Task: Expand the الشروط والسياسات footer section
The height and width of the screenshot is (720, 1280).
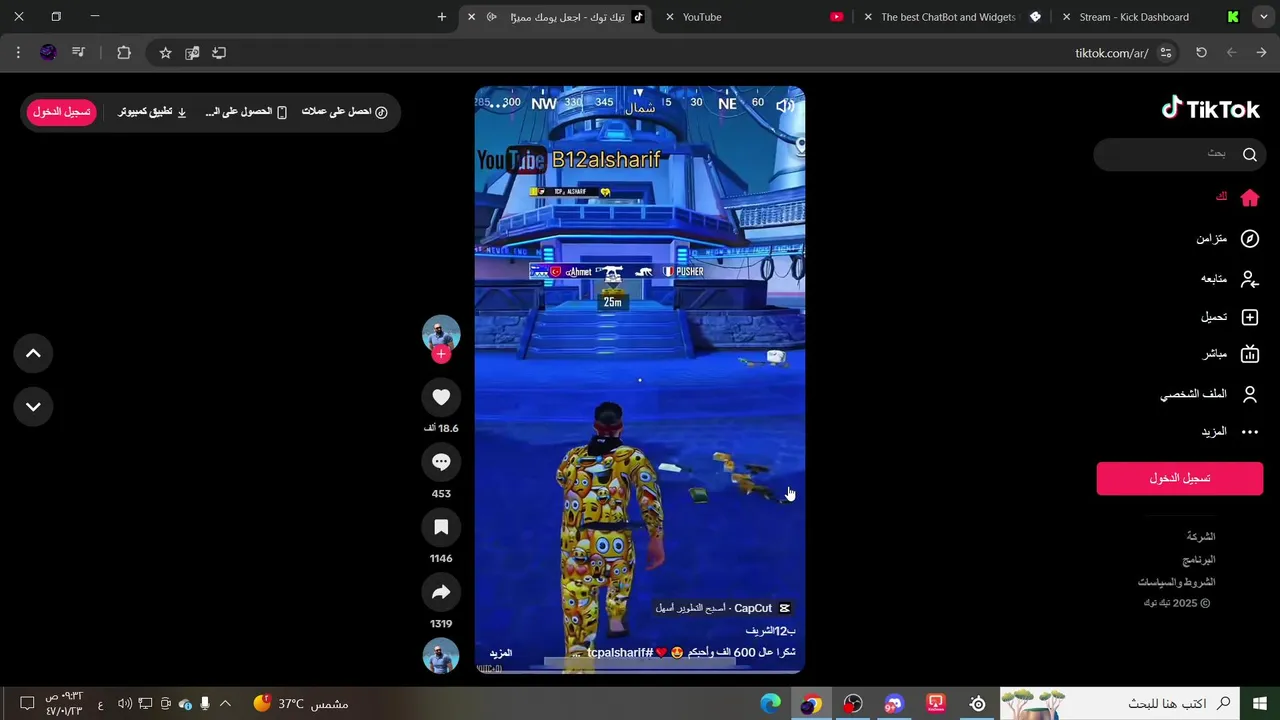Action: pos(1176,582)
